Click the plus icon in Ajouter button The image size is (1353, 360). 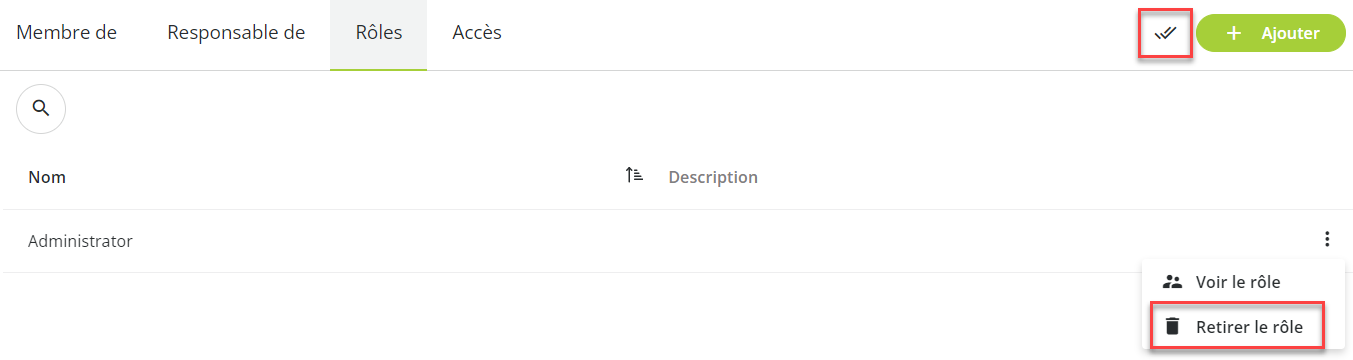tap(1234, 33)
